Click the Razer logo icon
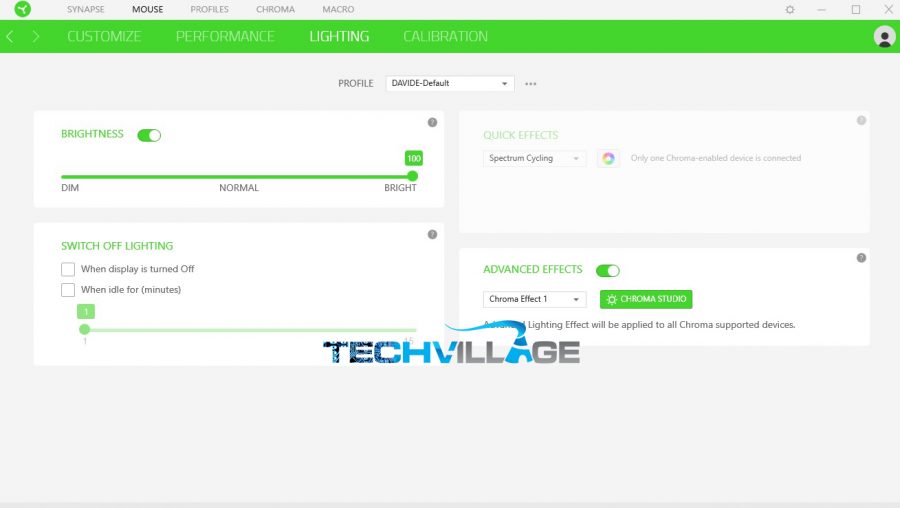The image size is (900, 508). click(x=23, y=9)
